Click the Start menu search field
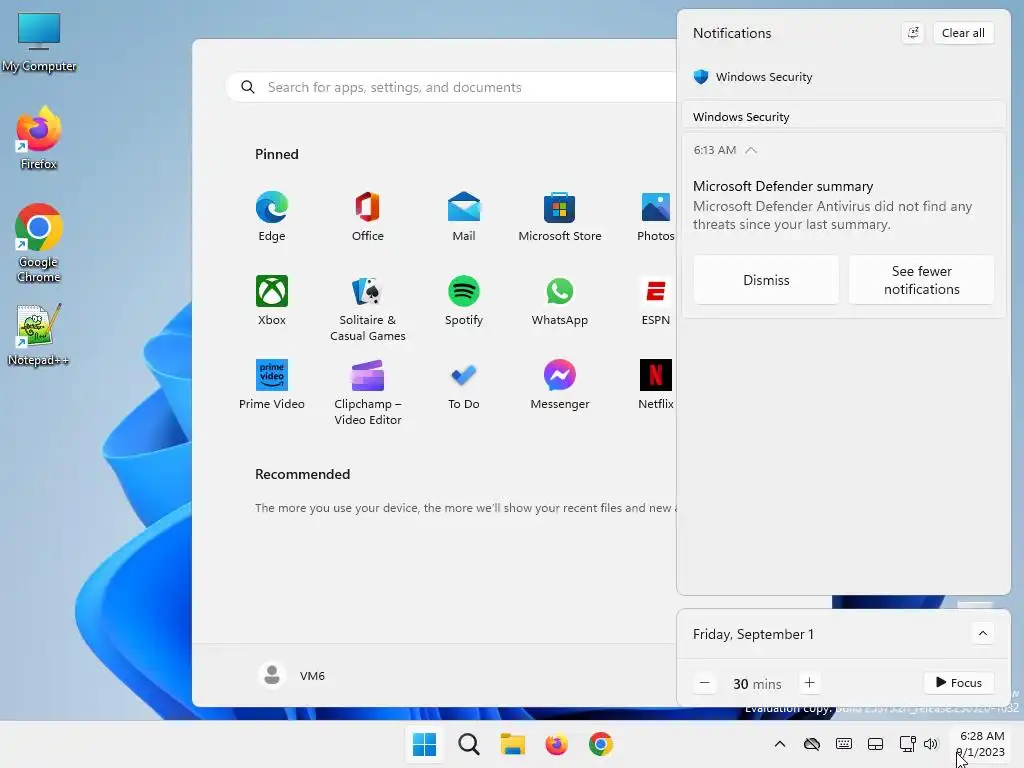 coord(451,87)
